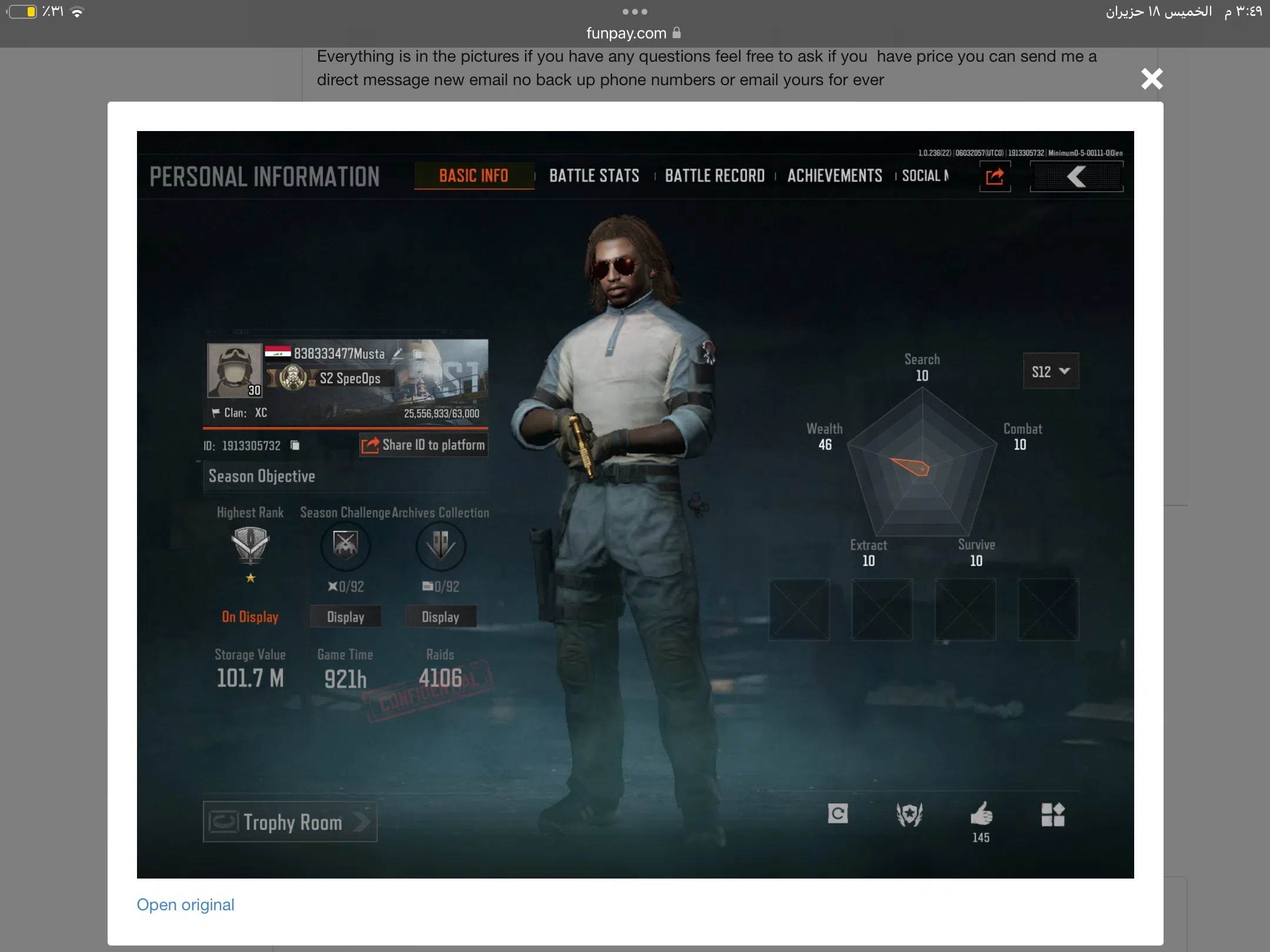Click the grid customize icon in the bottom bar
The height and width of the screenshot is (952, 1270).
(x=1053, y=814)
